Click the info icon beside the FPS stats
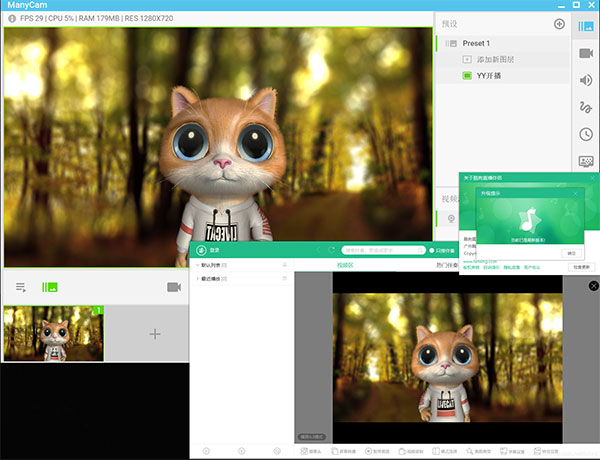The image size is (600, 460). [x=12, y=18]
